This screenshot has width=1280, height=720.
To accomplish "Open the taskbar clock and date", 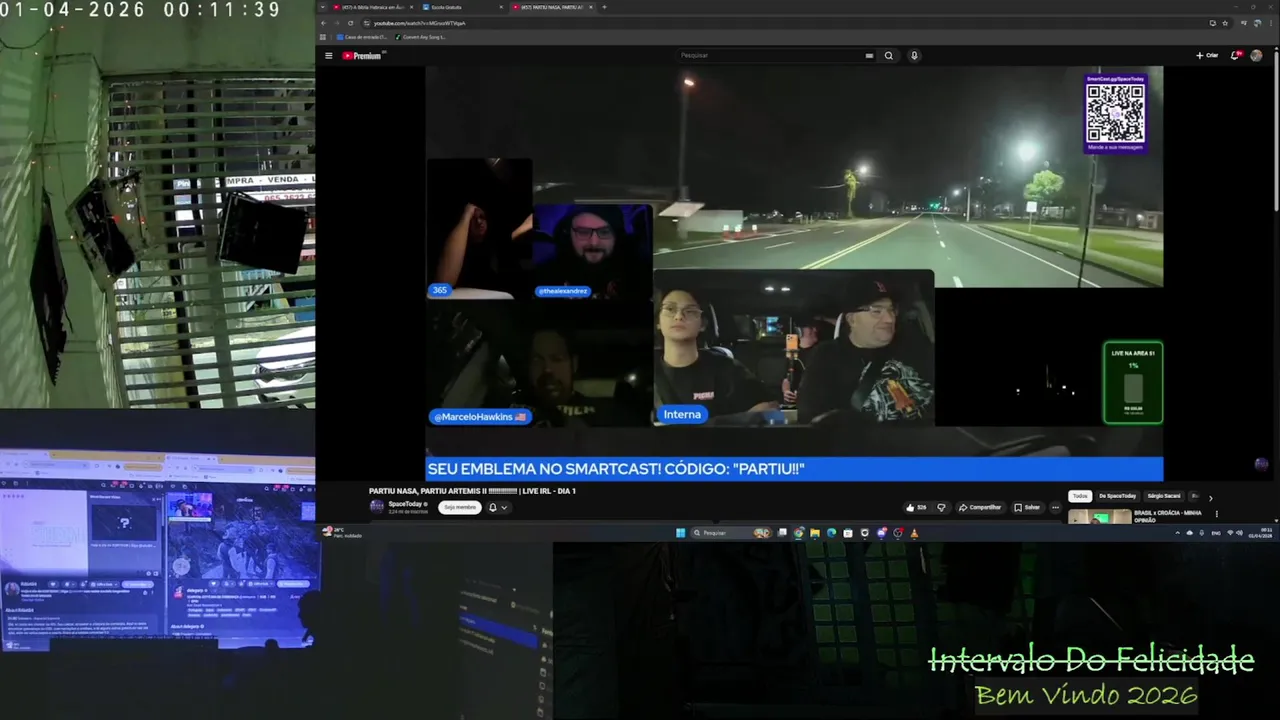I will [1259, 533].
